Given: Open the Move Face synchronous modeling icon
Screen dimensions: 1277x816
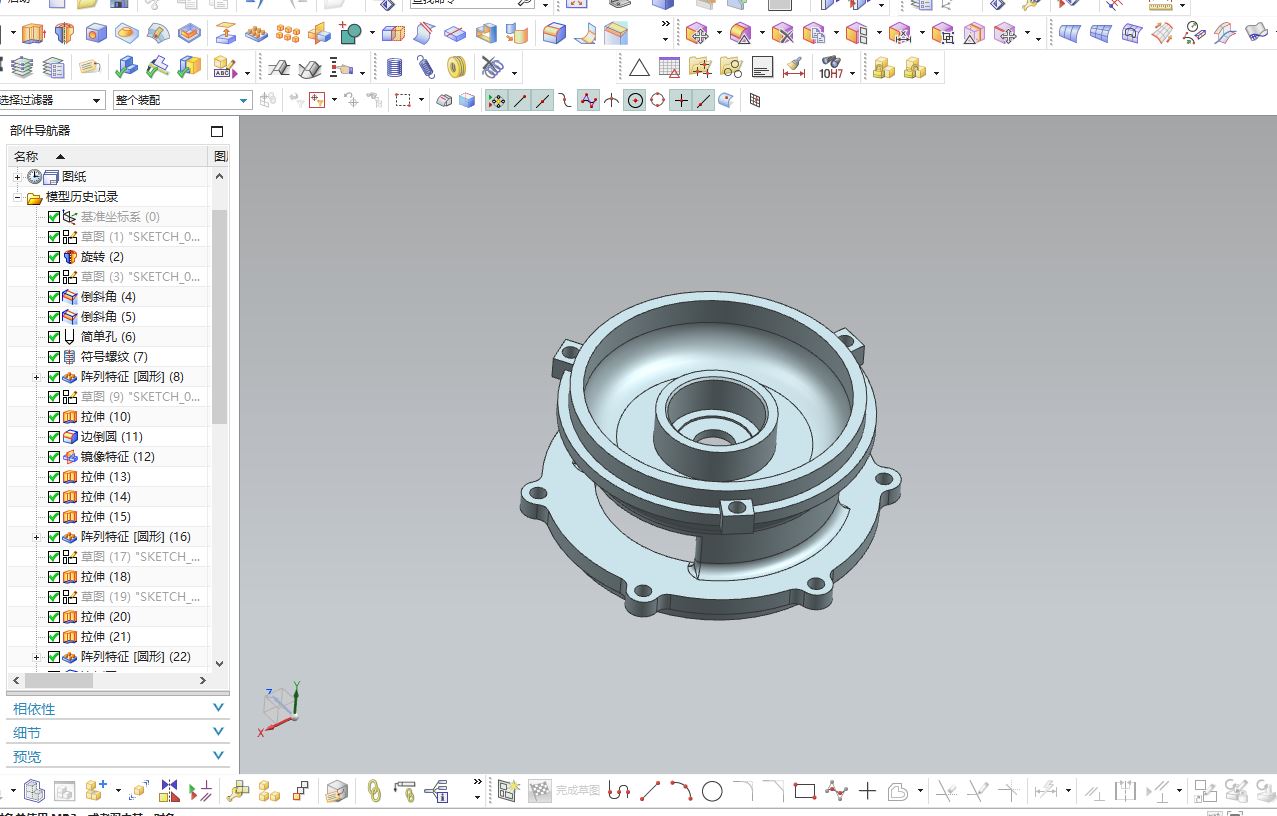Looking at the screenshot, I should (x=697, y=34).
